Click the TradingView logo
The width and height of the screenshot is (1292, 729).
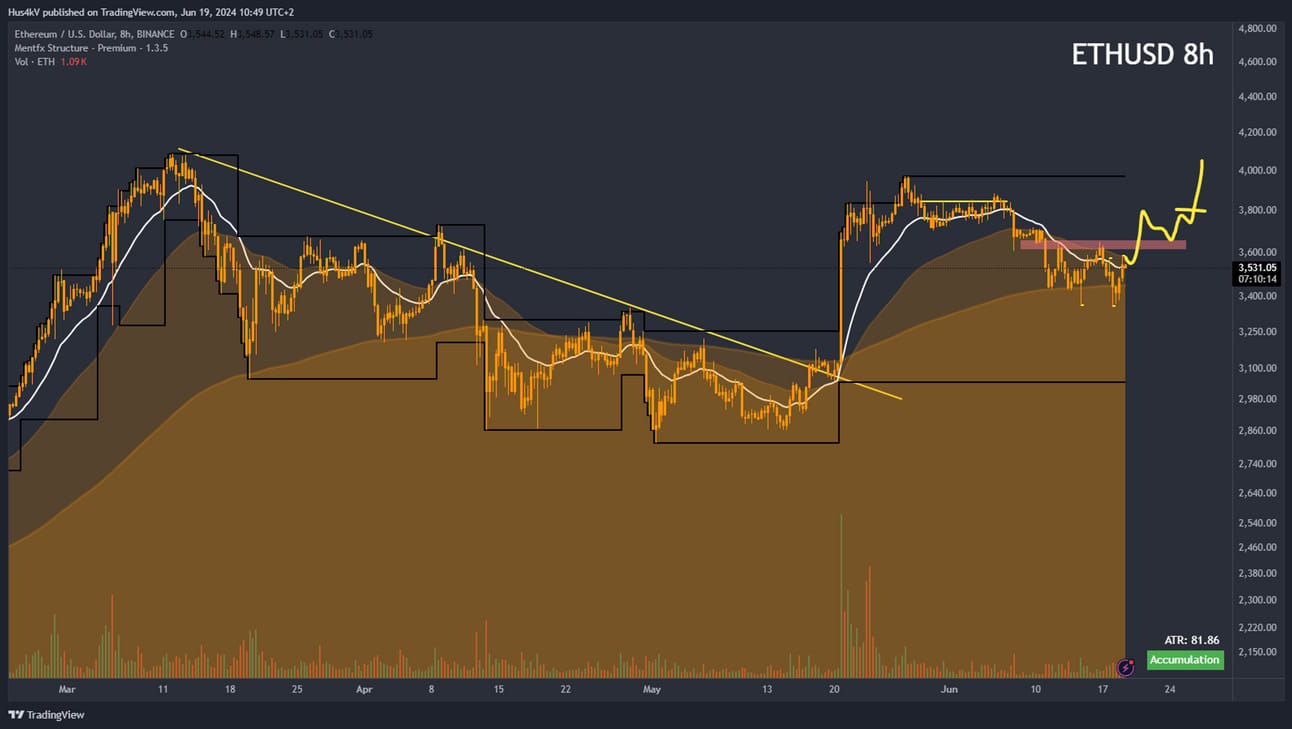pyautogui.click(x=46, y=715)
